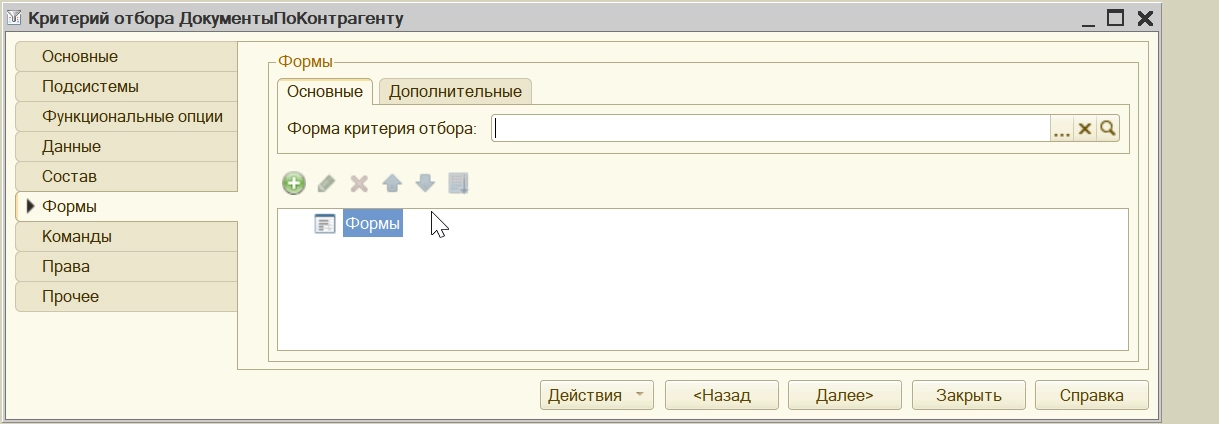Open selection with the ellipsis button
The image size is (1219, 424).
pos(1061,129)
